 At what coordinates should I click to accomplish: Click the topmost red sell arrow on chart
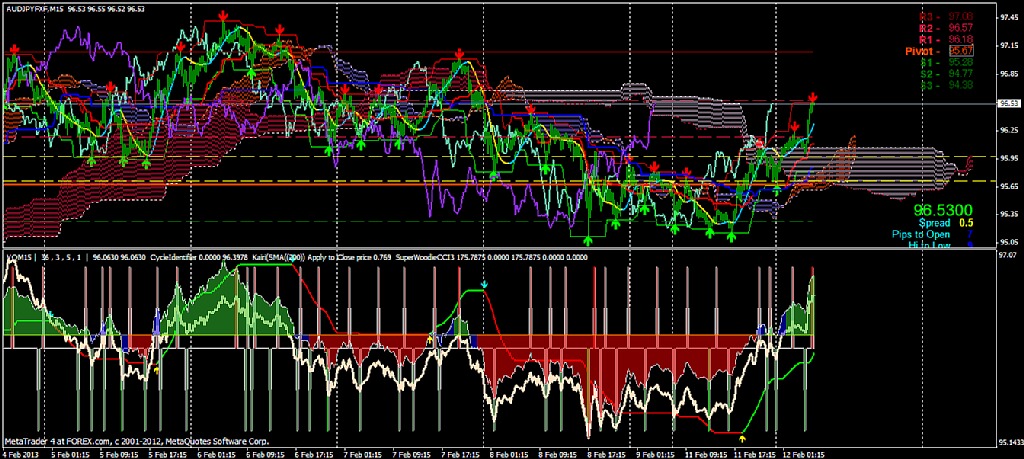click(222, 16)
